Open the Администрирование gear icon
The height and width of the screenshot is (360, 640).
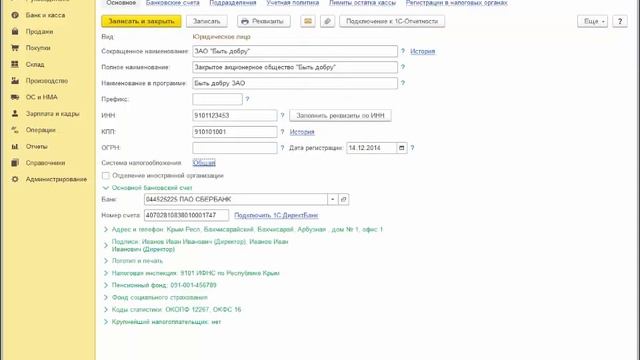coord(15,179)
